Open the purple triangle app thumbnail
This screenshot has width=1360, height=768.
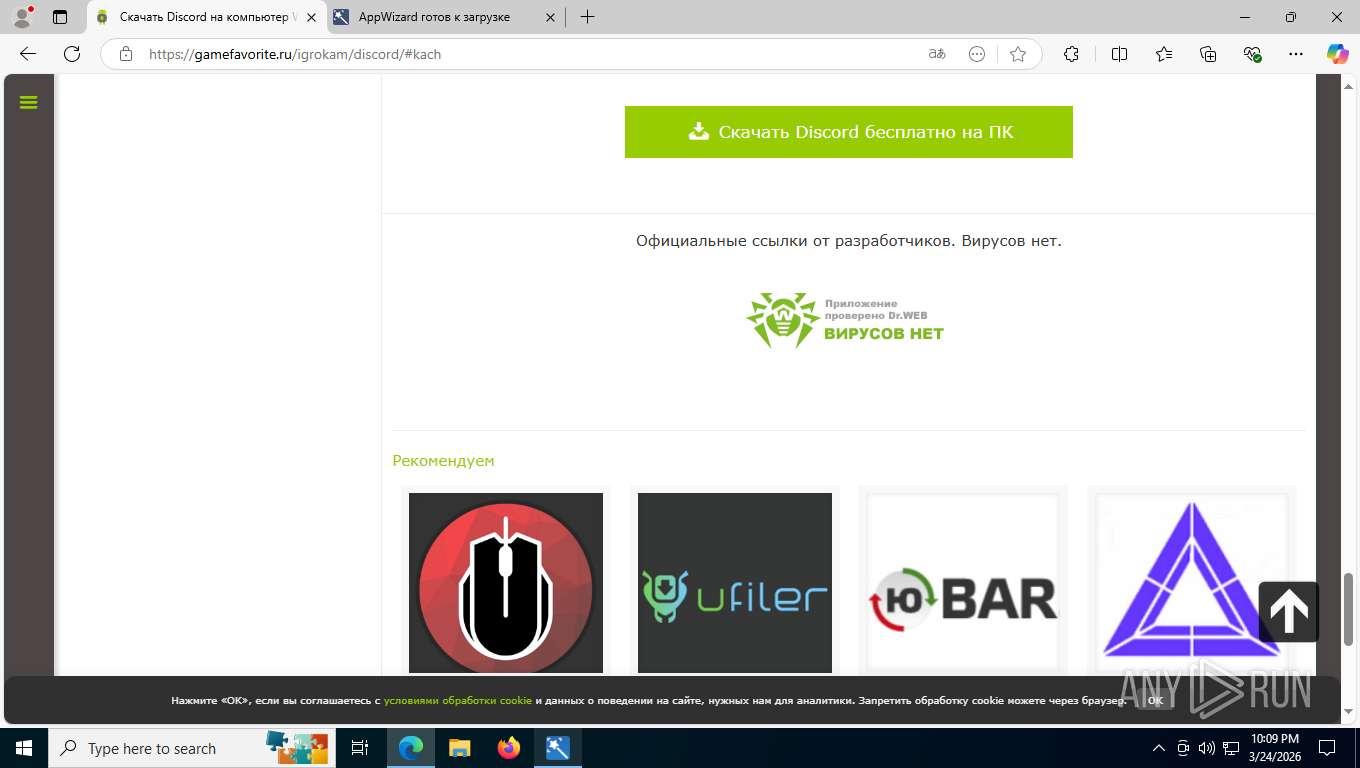1191,583
